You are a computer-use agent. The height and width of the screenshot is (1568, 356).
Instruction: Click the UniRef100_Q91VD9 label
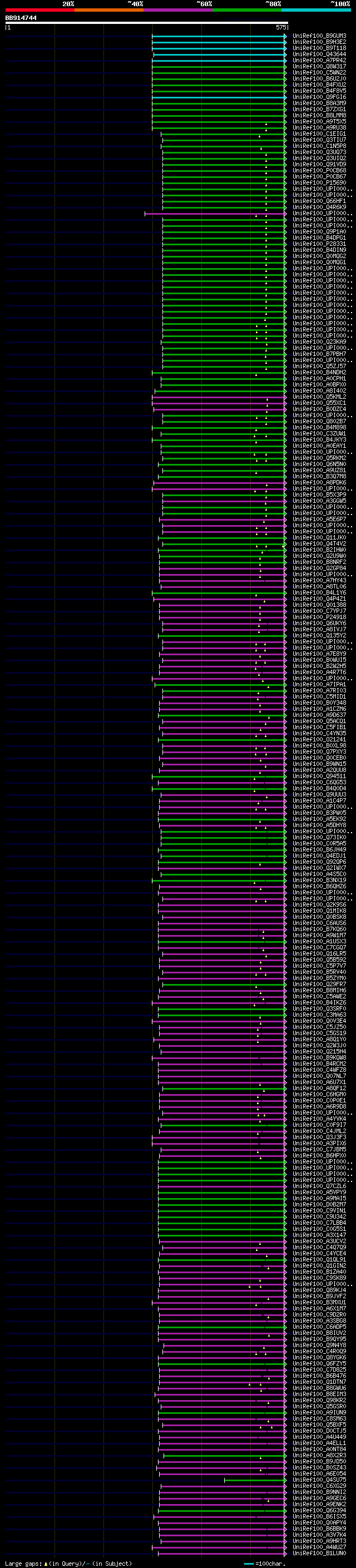click(x=319, y=164)
